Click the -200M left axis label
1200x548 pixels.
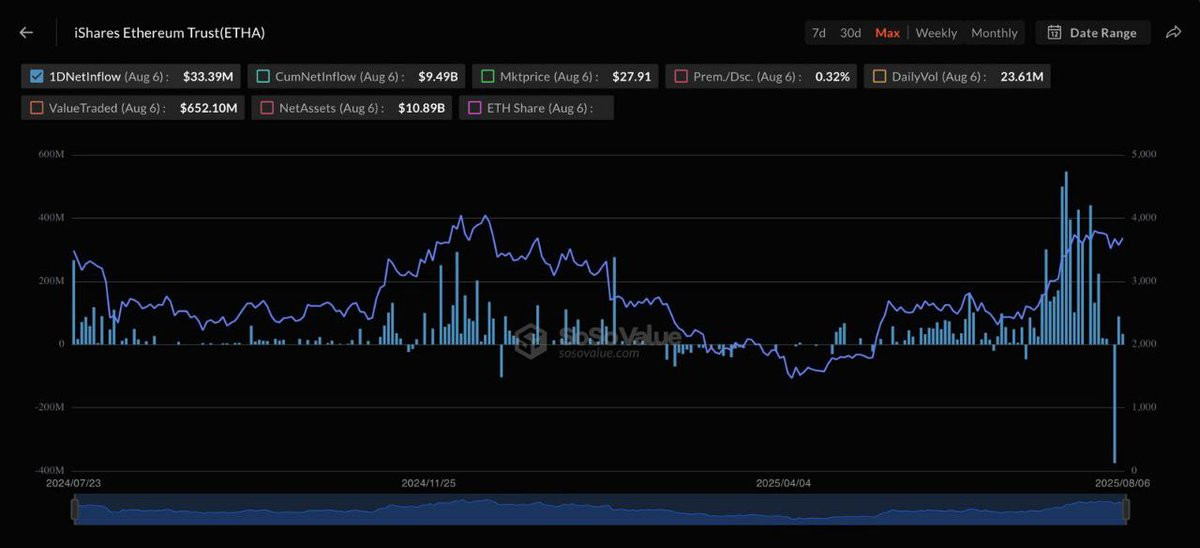49,407
